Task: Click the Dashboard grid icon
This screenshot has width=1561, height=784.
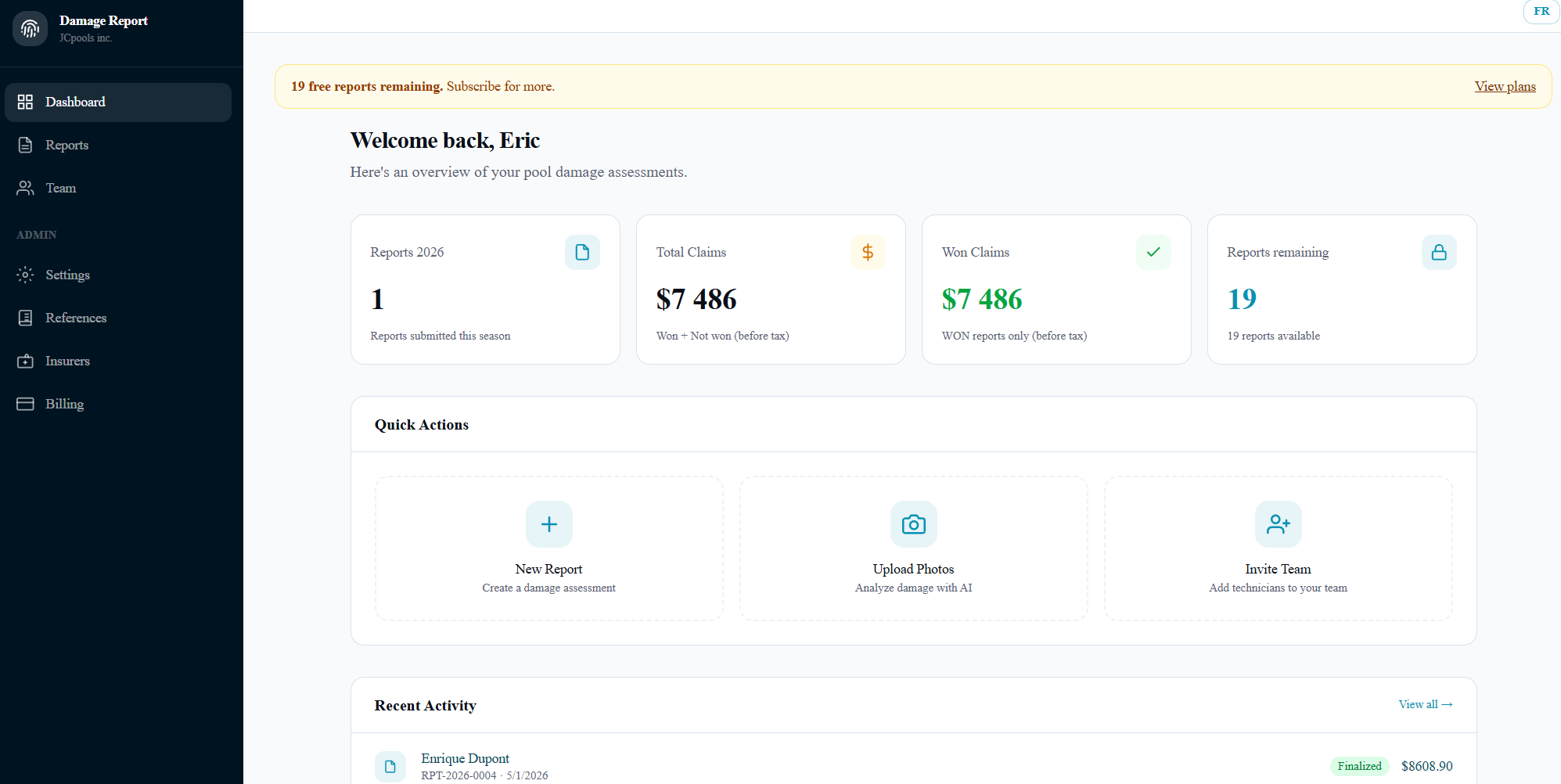Action: coord(25,102)
